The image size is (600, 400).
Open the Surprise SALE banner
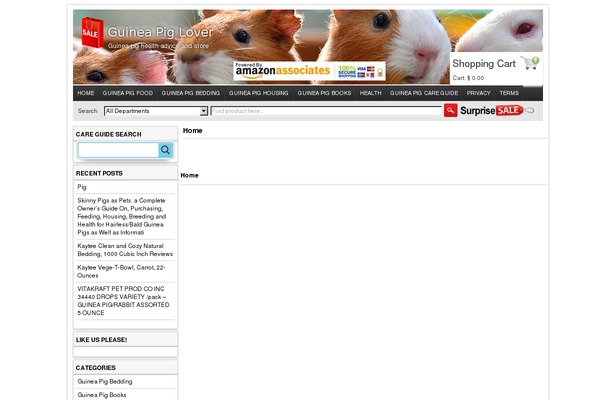(497, 111)
